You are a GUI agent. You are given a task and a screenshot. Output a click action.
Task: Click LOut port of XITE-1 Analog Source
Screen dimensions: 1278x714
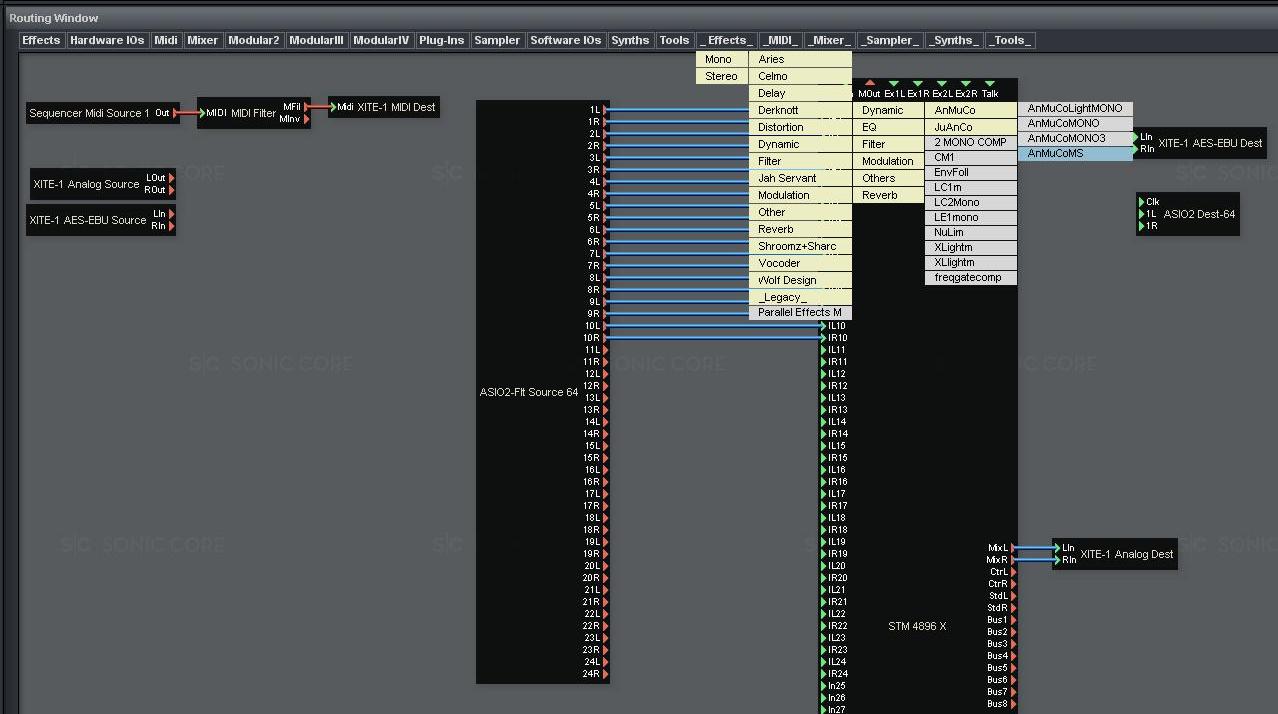point(171,178)
